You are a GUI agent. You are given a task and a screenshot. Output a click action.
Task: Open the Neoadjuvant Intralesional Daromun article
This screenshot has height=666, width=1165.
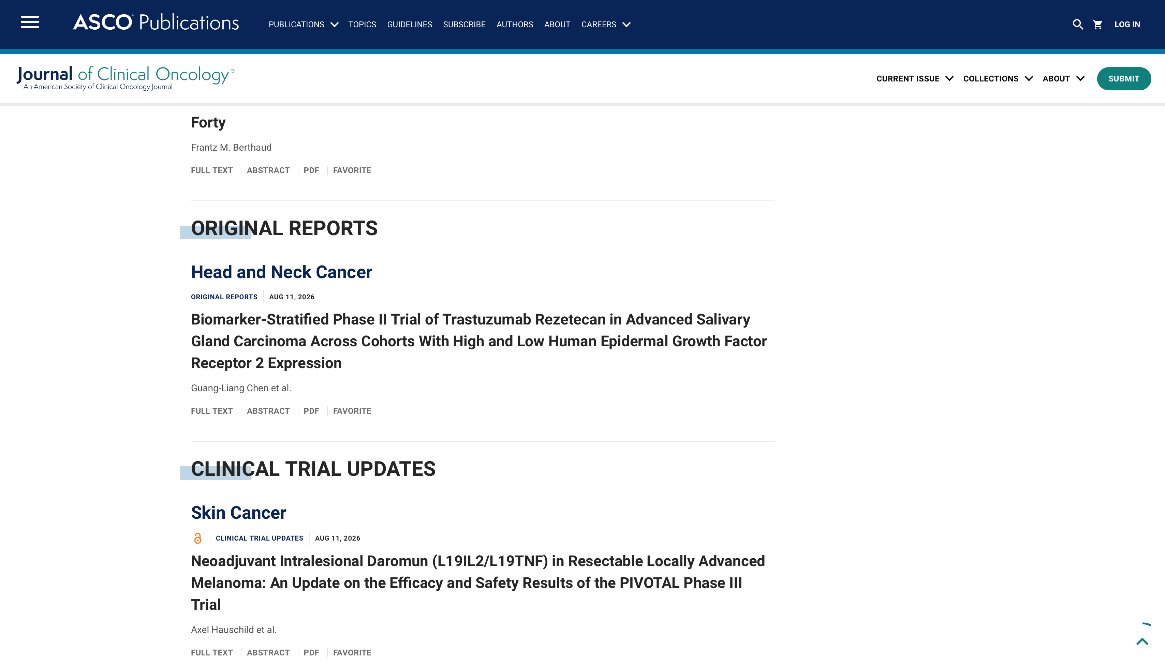pos(478,583)
